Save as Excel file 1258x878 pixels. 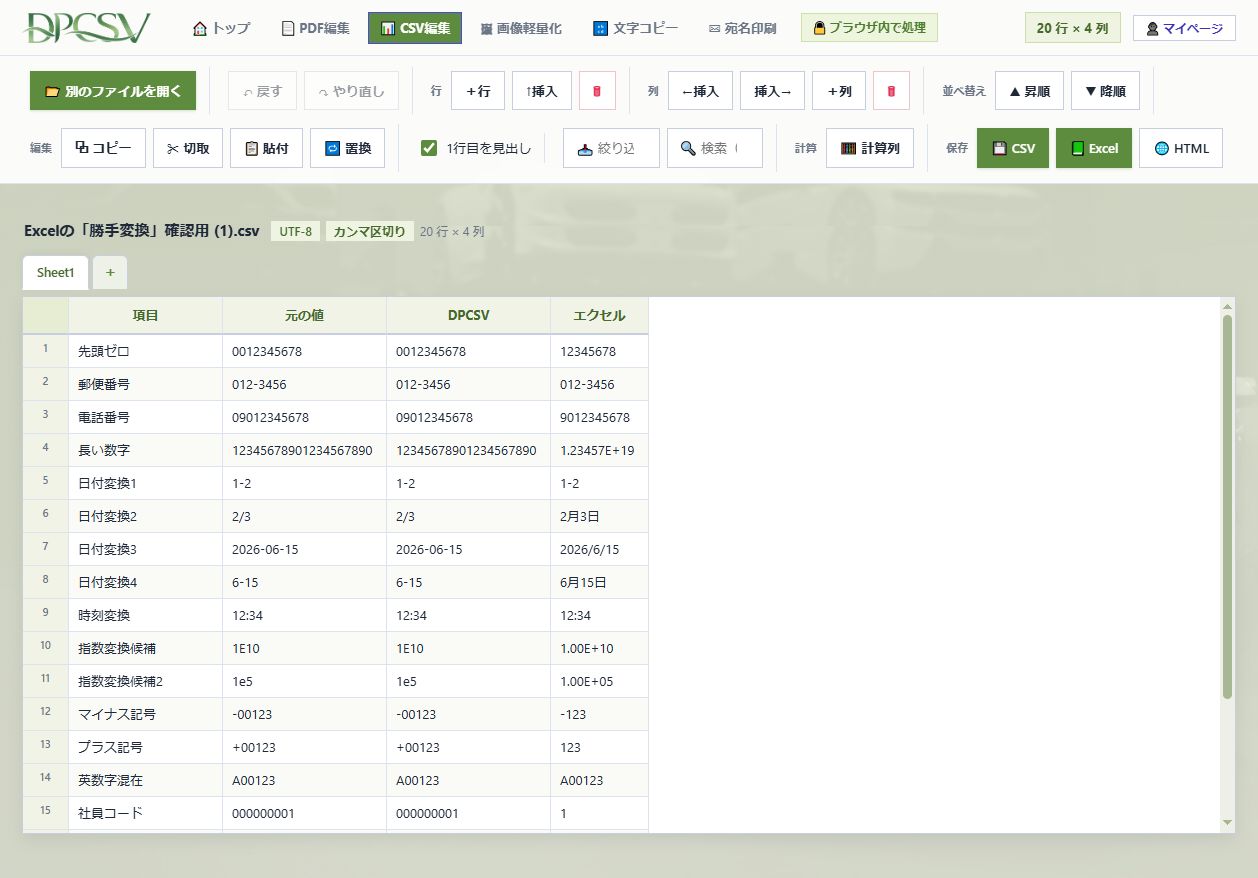(1094, 148)
